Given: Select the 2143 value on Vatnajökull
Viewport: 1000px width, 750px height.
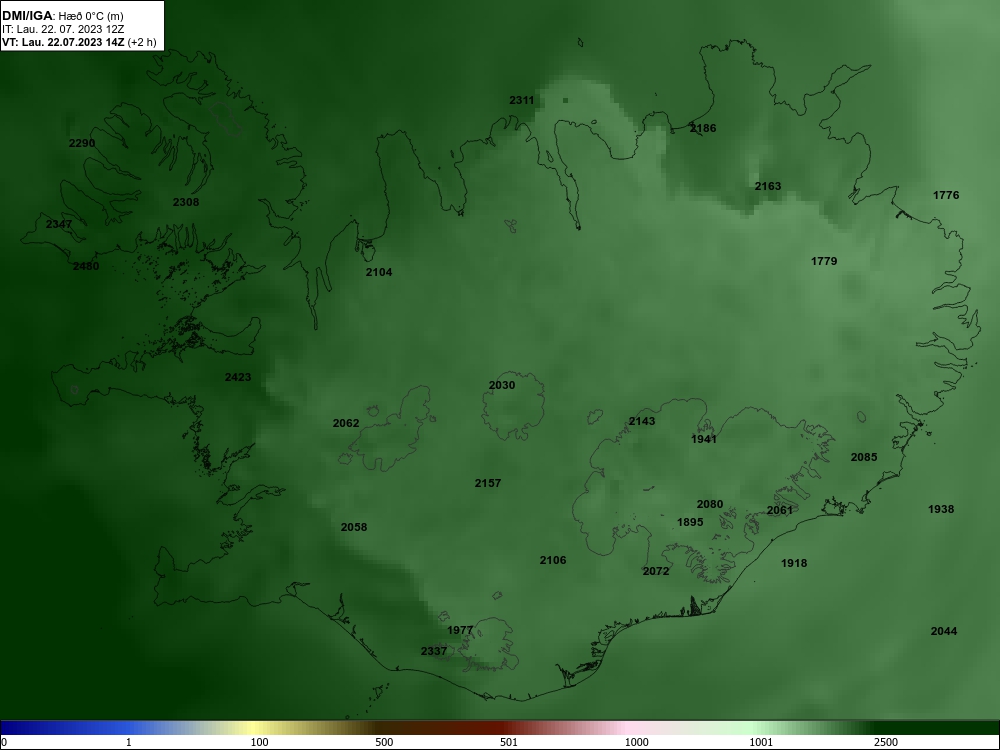Looking at the screenshot, I should tap(642, 422).
